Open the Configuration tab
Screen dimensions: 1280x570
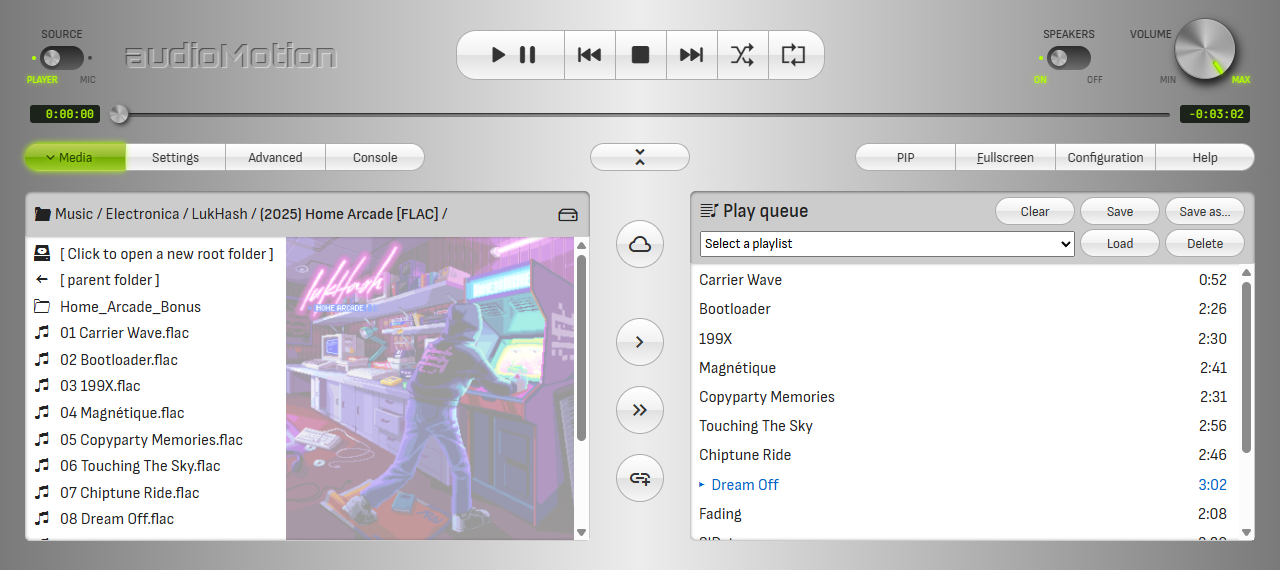1105,157
